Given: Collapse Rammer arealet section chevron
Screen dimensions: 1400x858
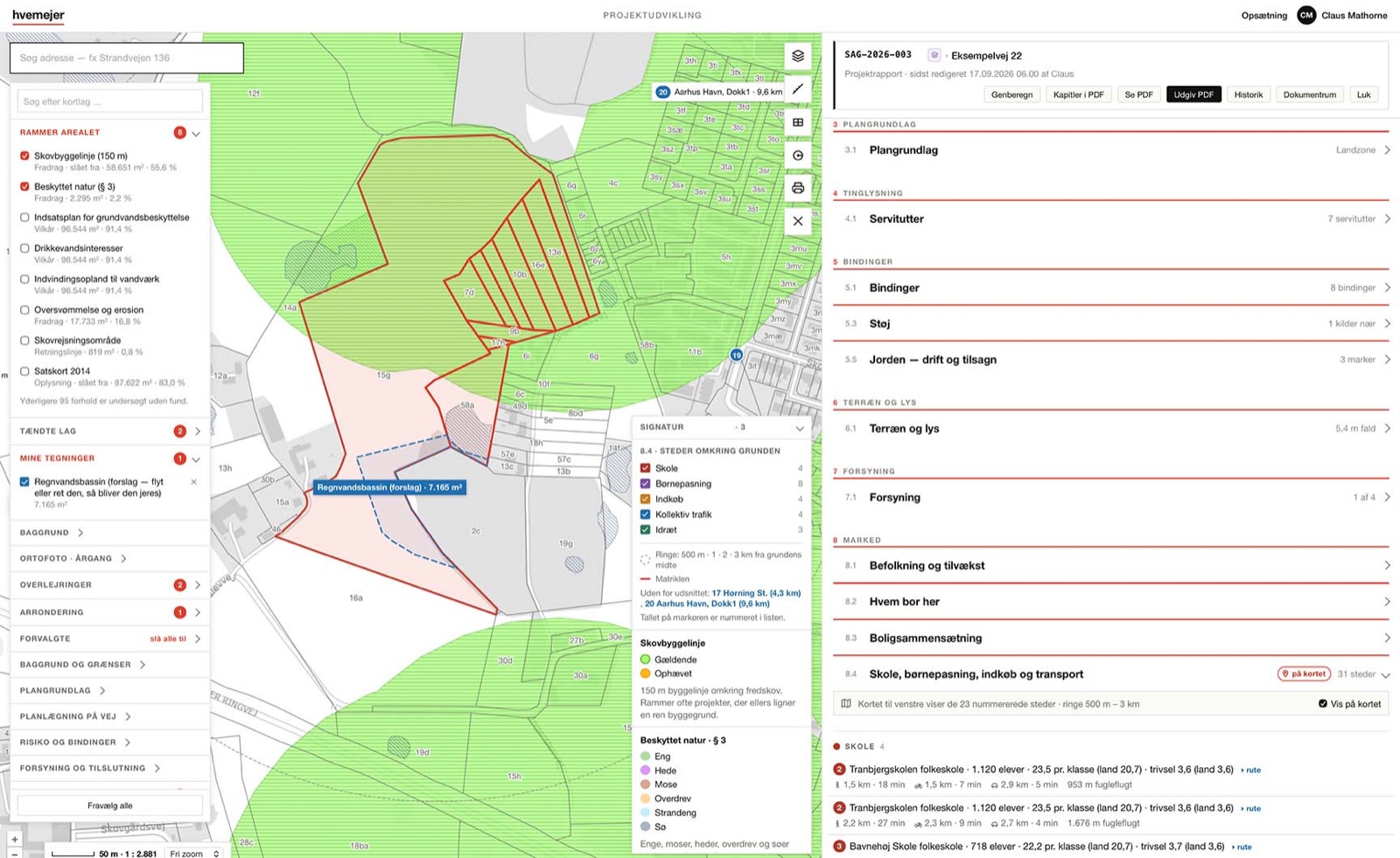Looking at the screenshot, I should click(196, 134).
